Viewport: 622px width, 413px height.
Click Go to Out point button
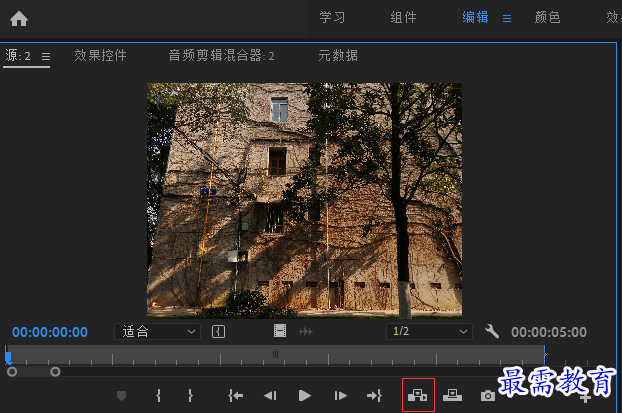[x=374, y=396]
